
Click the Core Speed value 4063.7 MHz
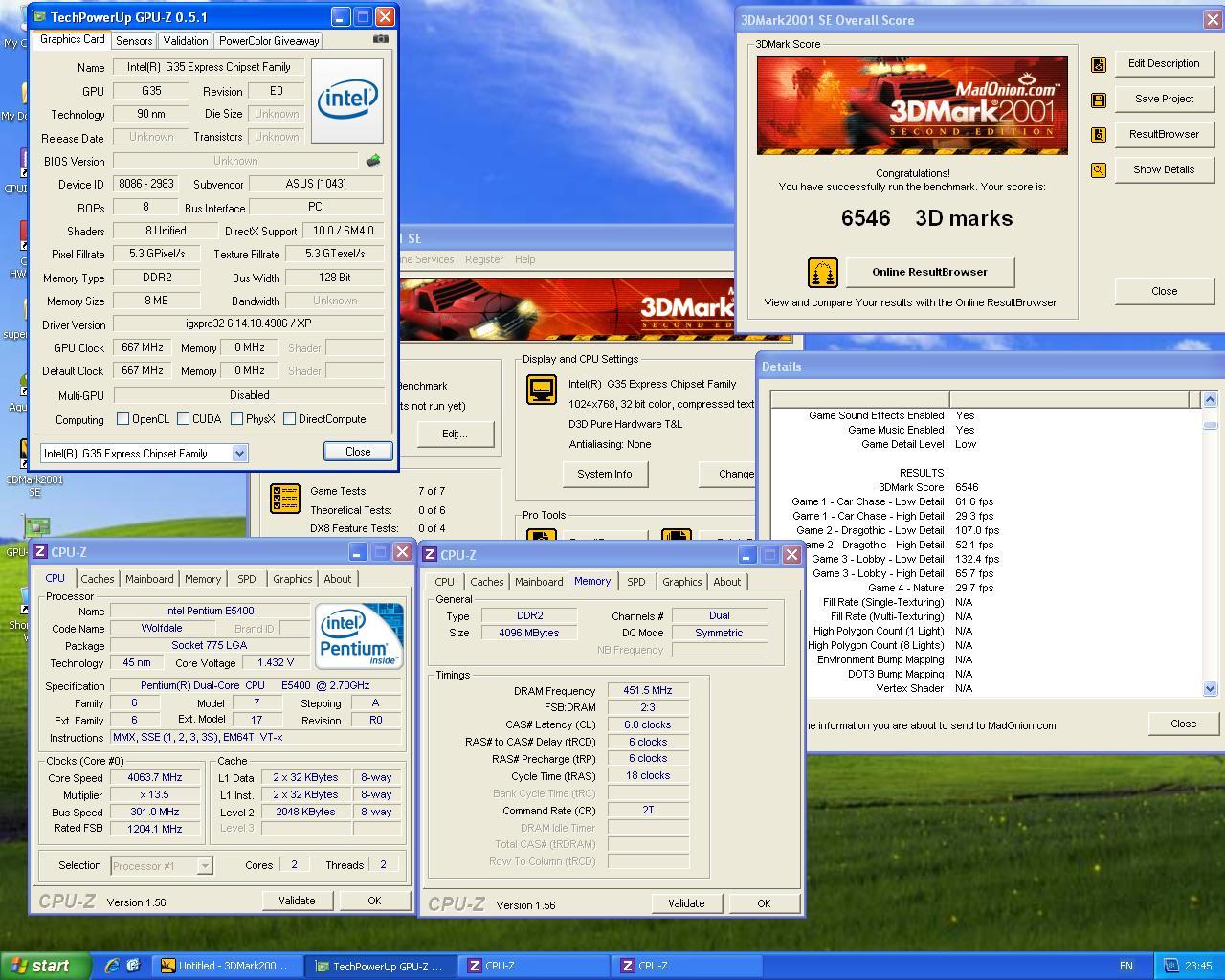tap(155, 778)
